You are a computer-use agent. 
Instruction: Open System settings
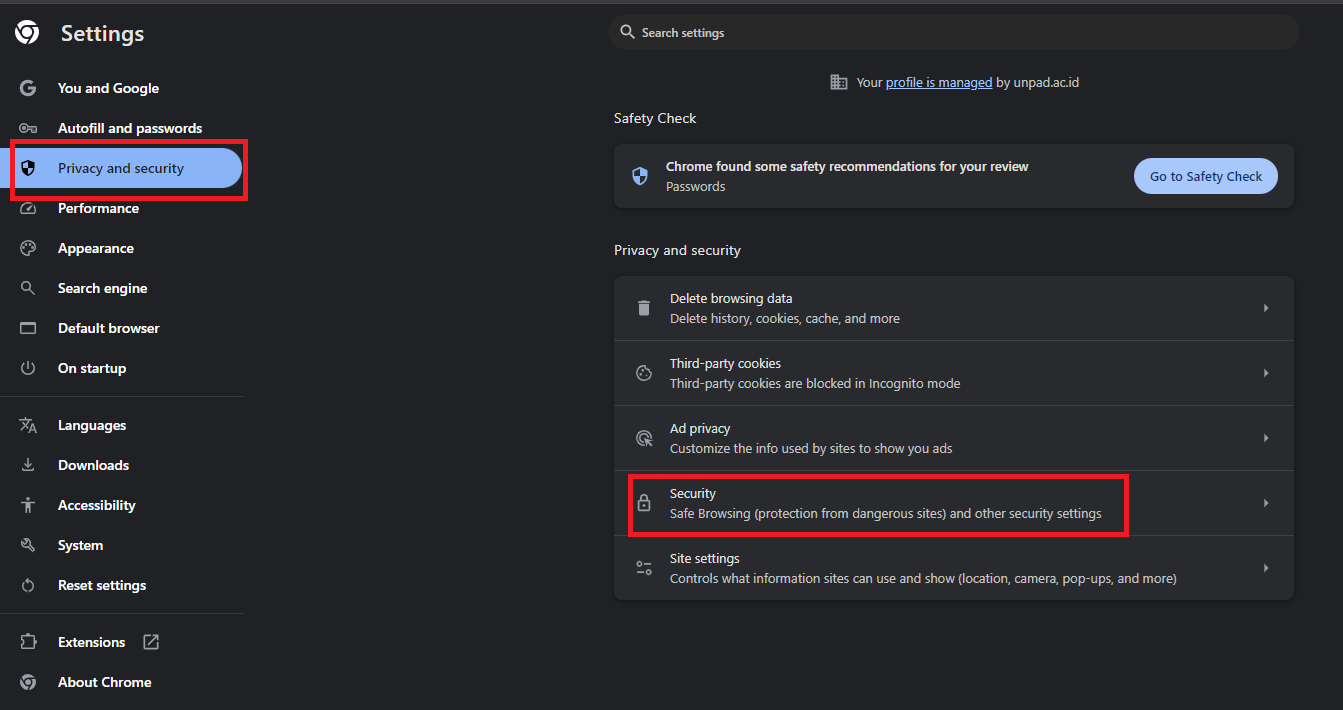tap(80, 545)
